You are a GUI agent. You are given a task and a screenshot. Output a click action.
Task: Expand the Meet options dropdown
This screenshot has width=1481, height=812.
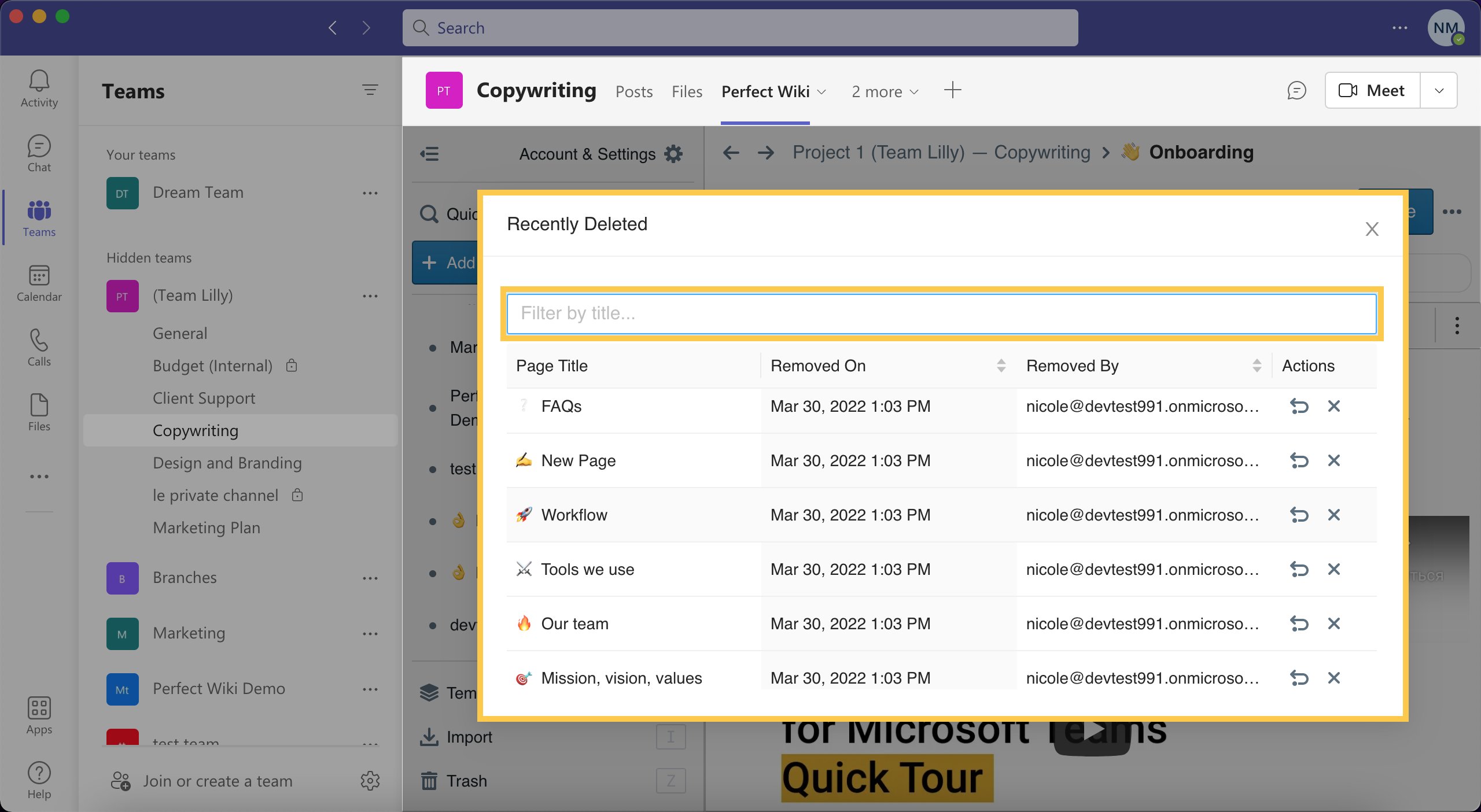tap(1439, 91)
